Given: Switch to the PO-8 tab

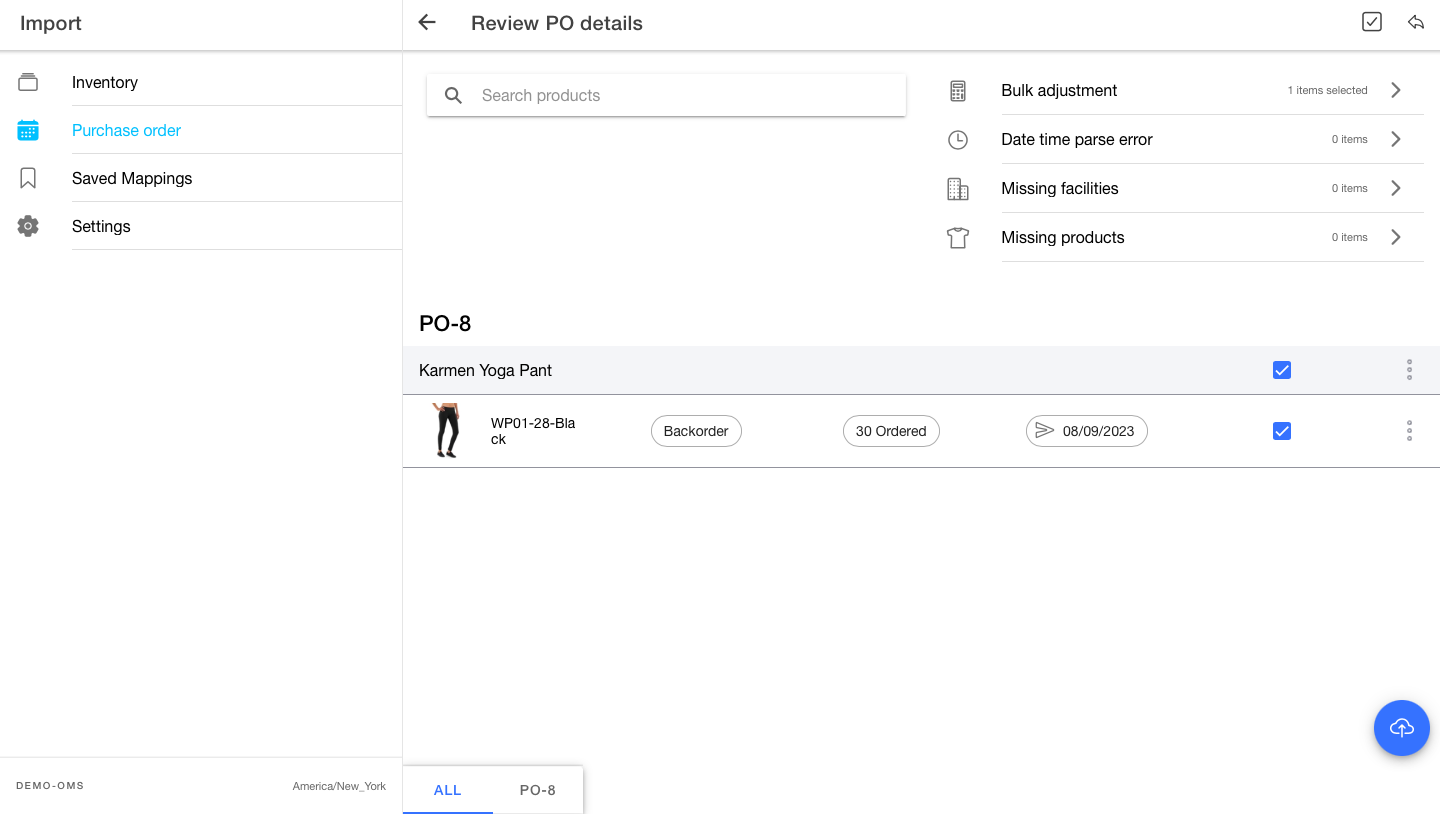Looking at the screenshot, I should pos(537,790).
